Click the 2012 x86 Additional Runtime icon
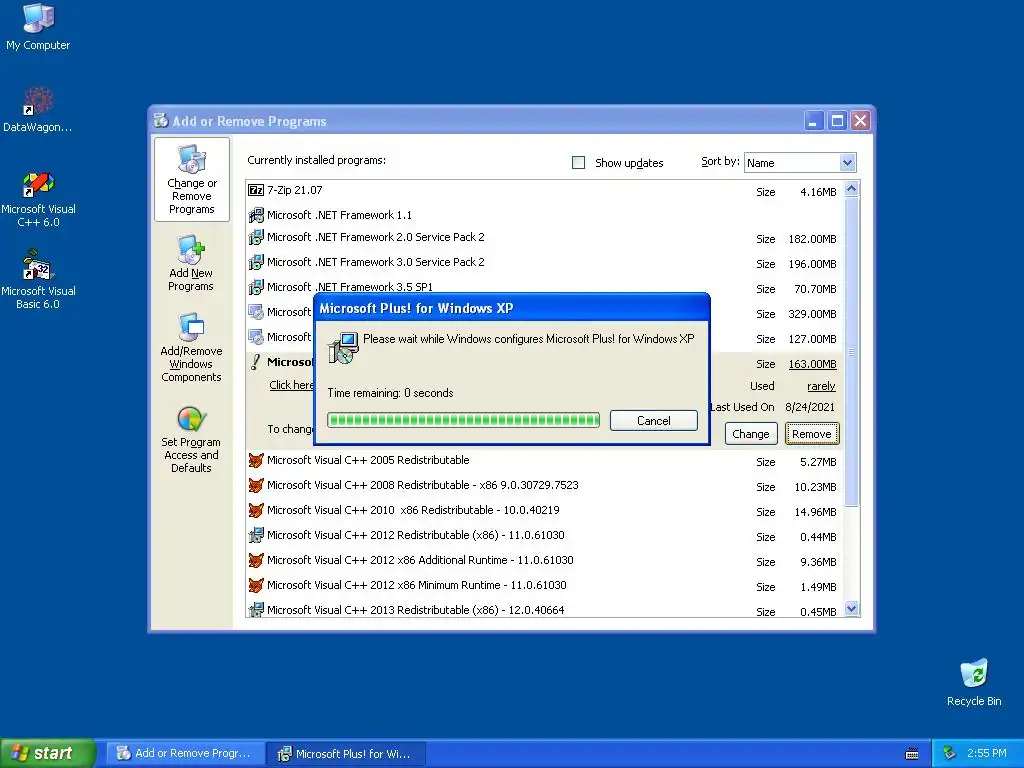Image resolution: width=1024 pixels, height=768 pixels. (256, 560)
